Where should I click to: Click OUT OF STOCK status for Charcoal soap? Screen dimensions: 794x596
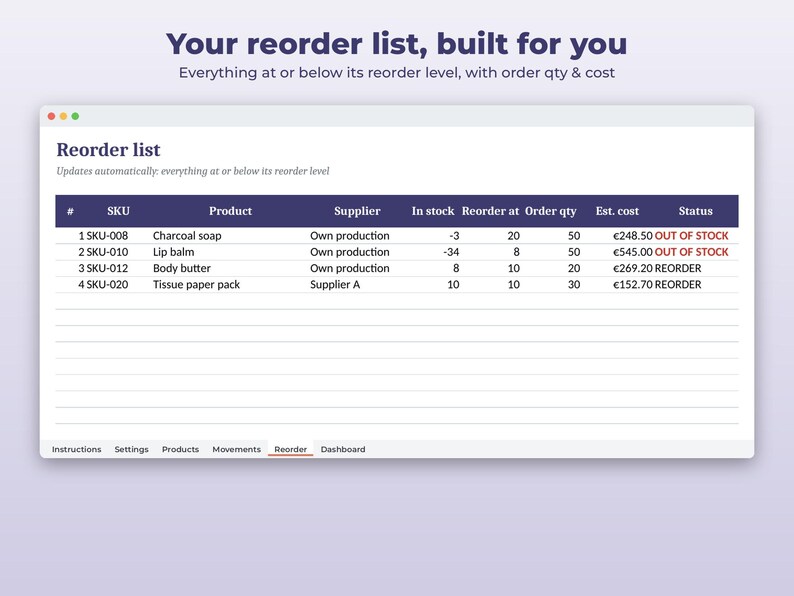691,235
